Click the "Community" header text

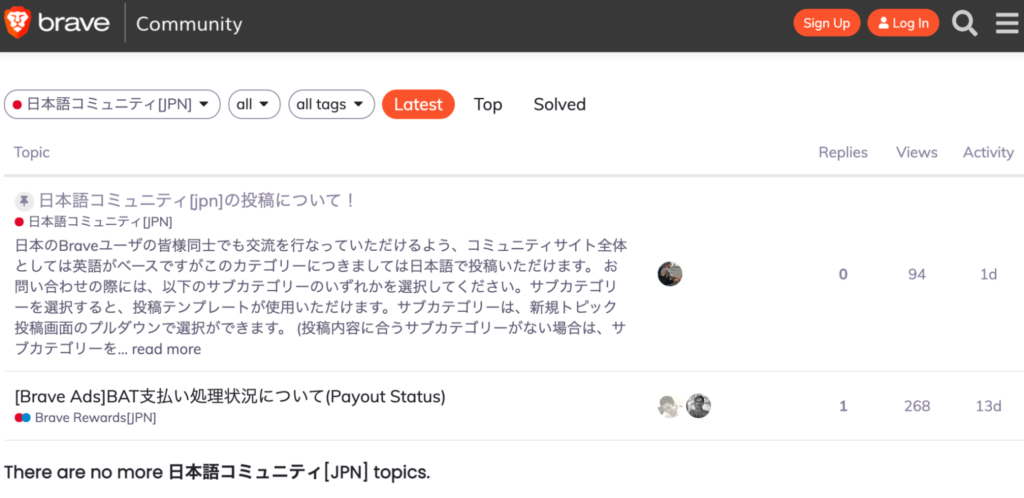(x=189, y=24)
